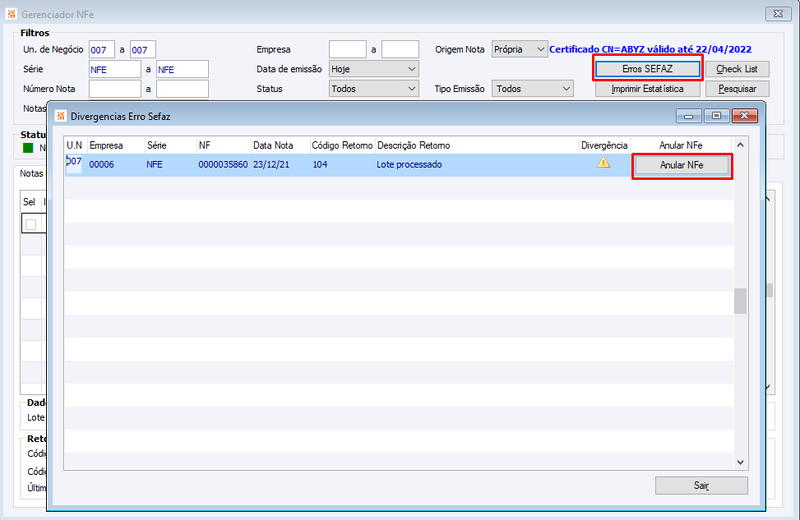Click Imprimir Estatística button

click(x=647, y=89)
